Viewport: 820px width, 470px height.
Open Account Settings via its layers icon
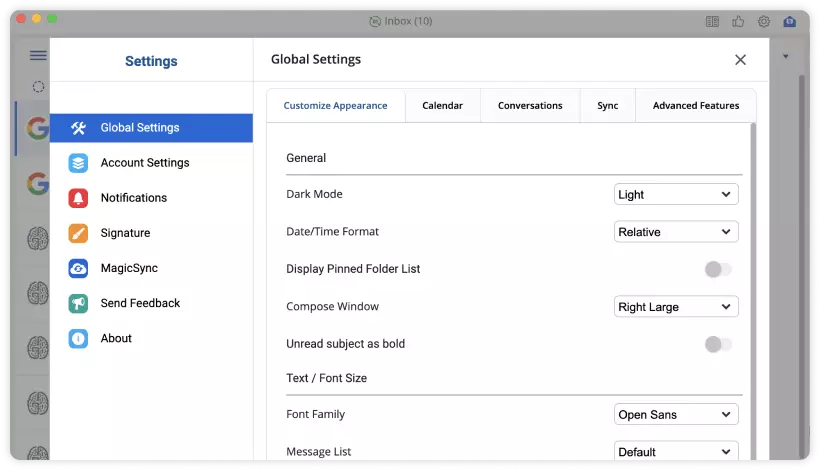click(x=78, y=163)
